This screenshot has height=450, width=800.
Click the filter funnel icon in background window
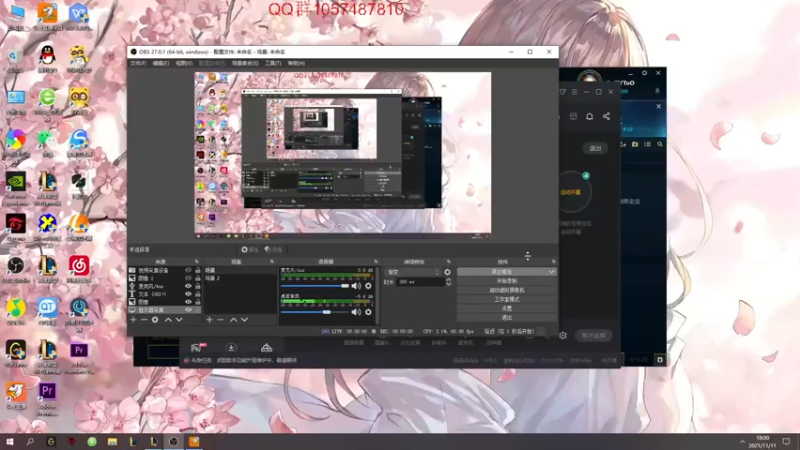click(562, 92)
